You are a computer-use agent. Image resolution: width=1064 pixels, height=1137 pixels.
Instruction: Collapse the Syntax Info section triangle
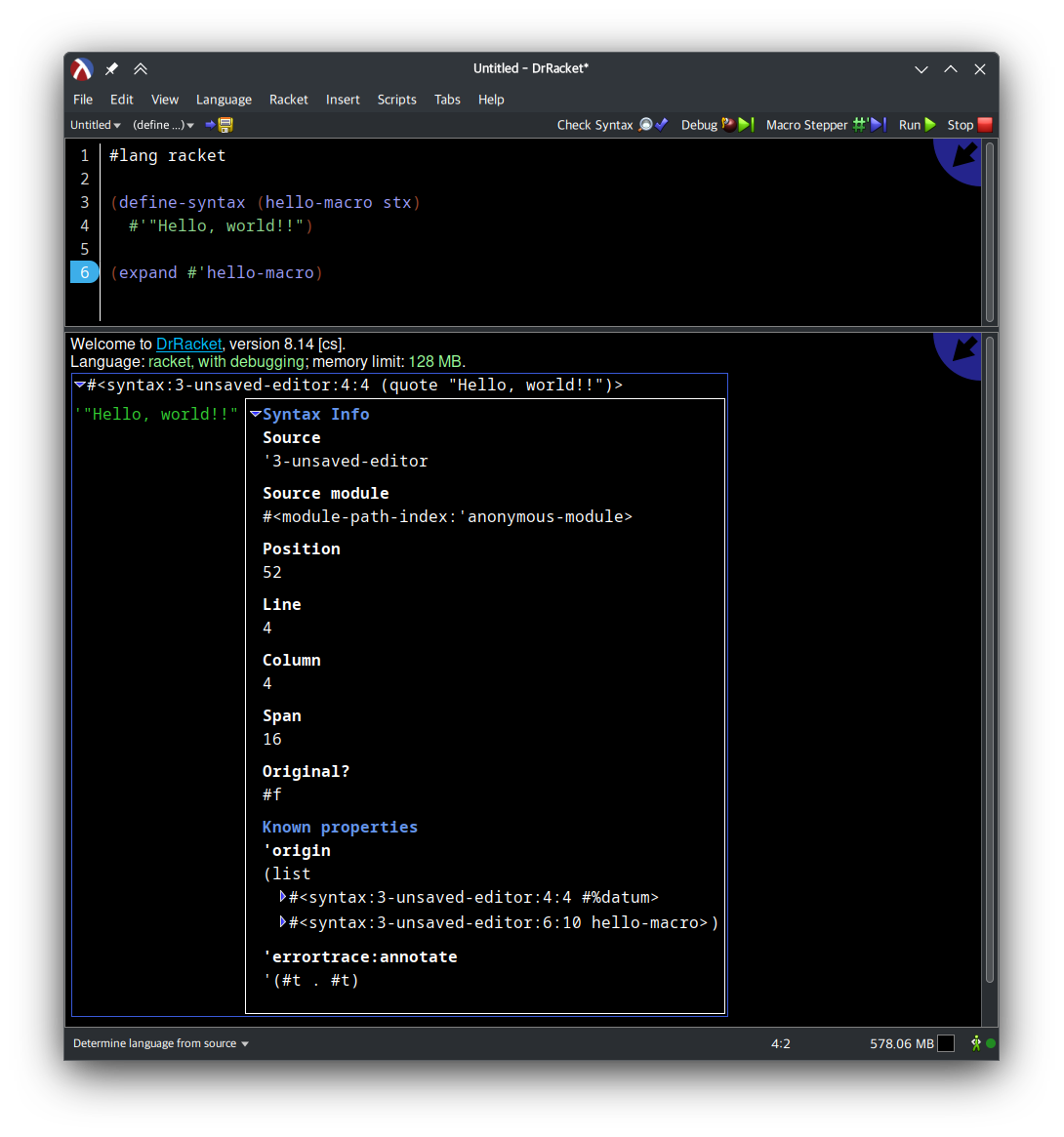[x=256, y=414]
